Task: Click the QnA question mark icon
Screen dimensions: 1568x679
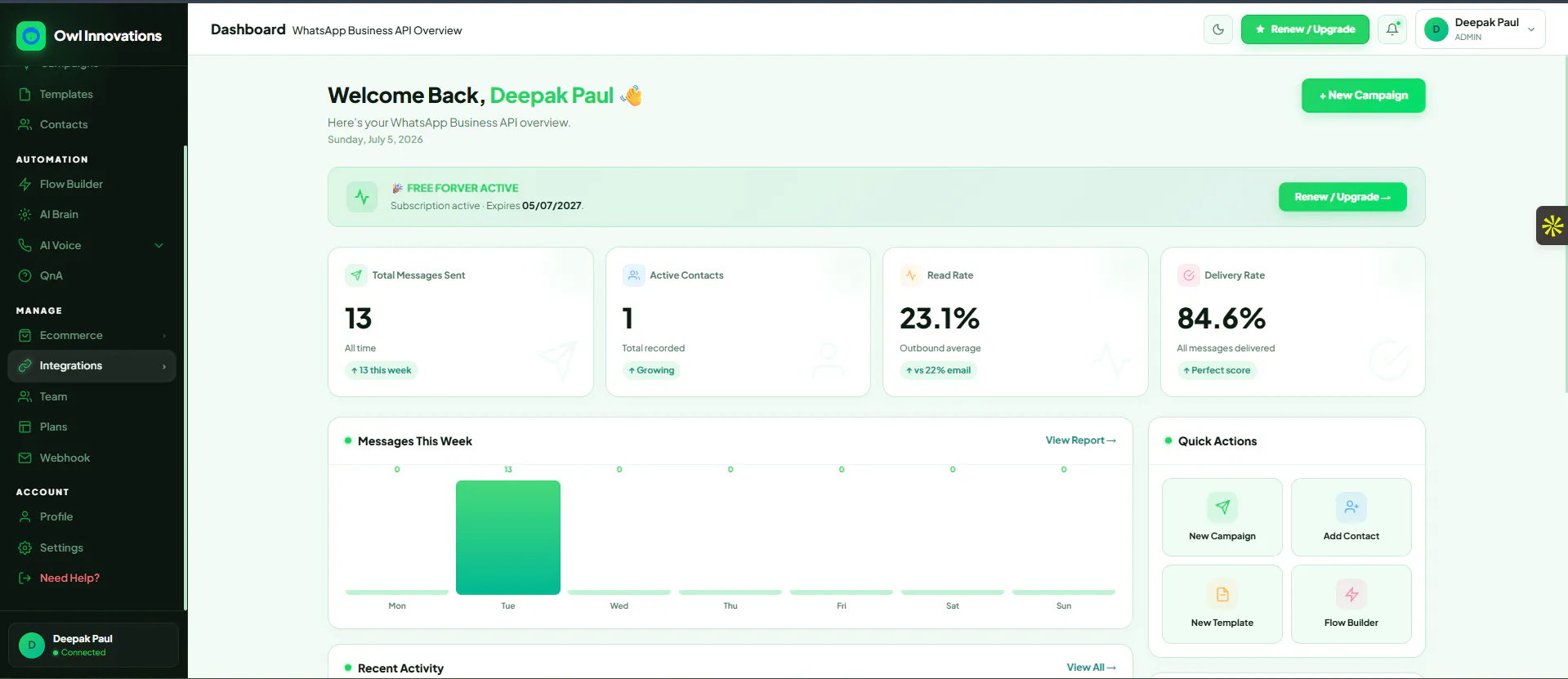Action: tap(25, 275)
